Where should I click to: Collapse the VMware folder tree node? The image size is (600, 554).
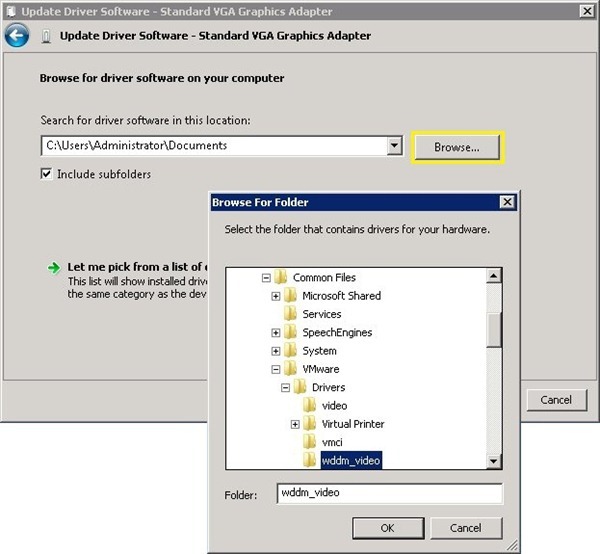[276, 369]
